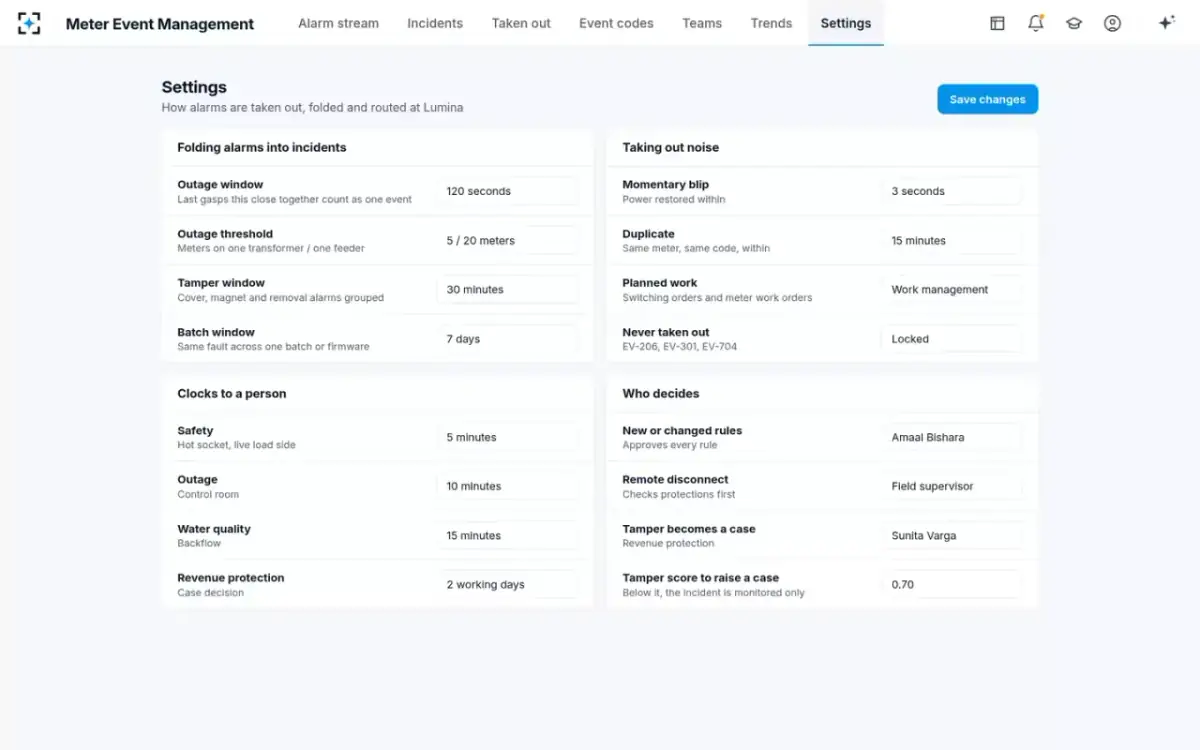This screenshot has height=750, width=1200.
Task: Open the New or changed rules Amaal Bishara field
Action: click(952, 437)
